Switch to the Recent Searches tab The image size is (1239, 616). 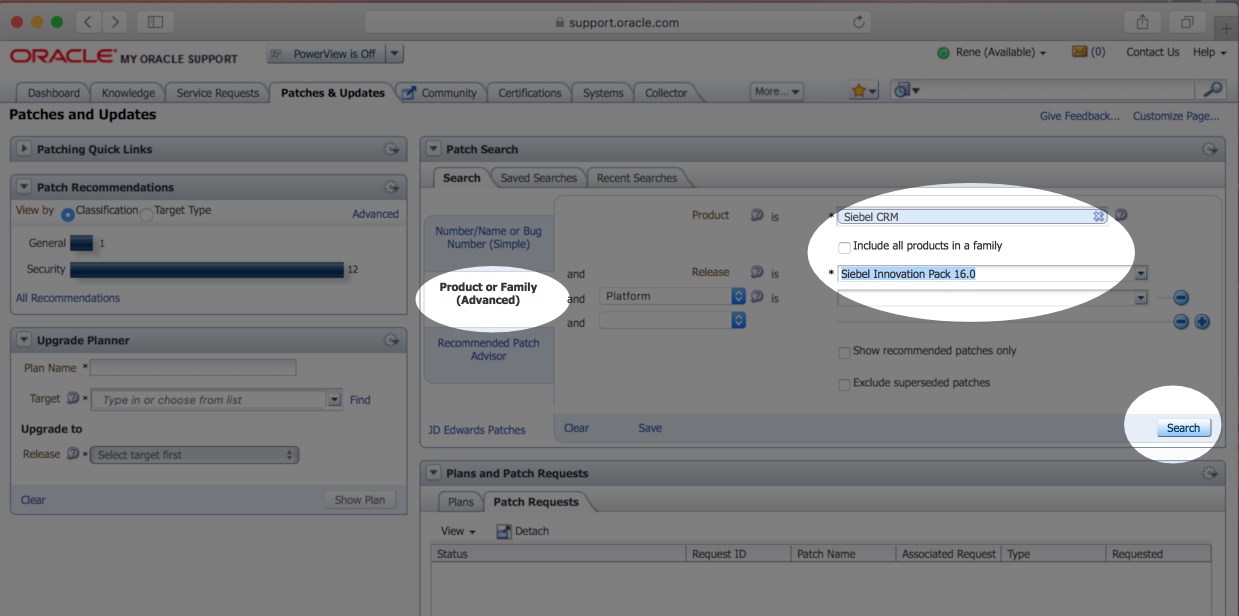[636, 178]
